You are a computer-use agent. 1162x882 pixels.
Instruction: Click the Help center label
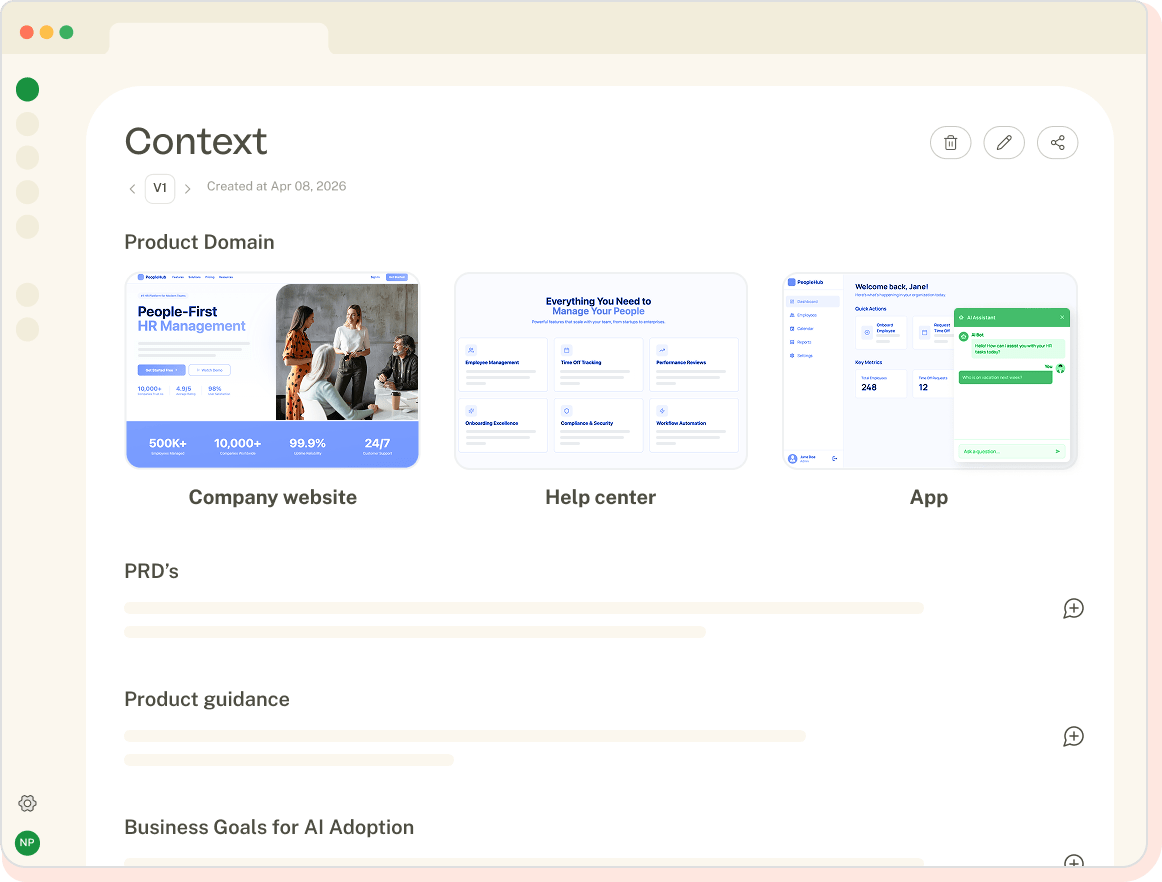coord(600,497)
